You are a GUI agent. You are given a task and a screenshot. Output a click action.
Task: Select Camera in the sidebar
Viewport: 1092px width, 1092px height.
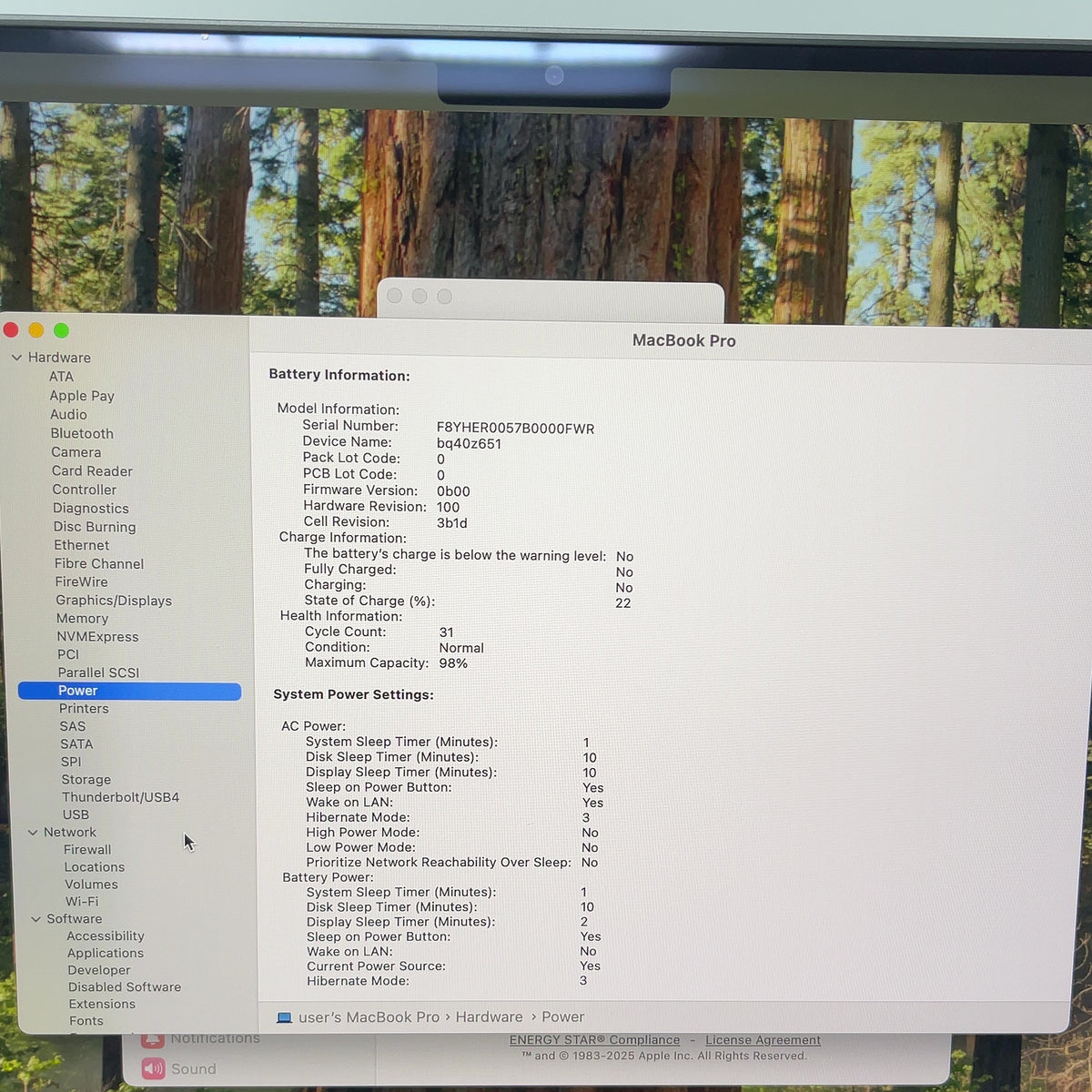point(76,452)
